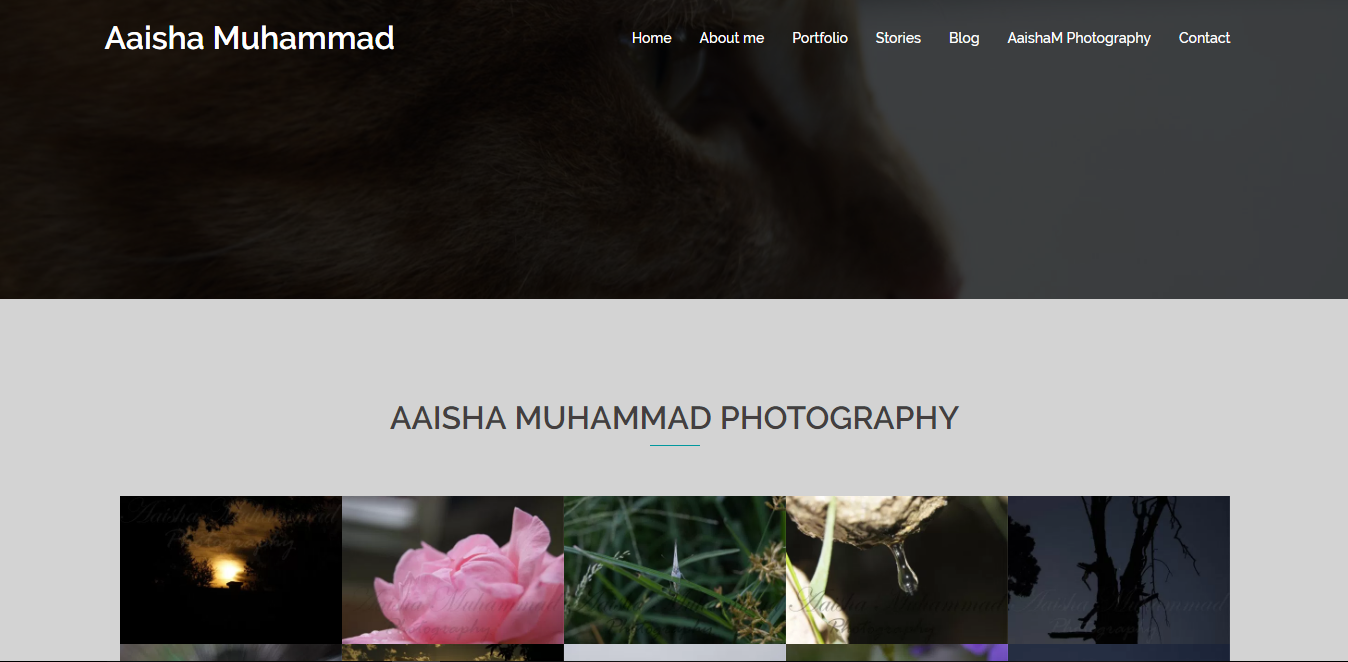
Task: Go to the Contact page
Action: click(1204, 38)
